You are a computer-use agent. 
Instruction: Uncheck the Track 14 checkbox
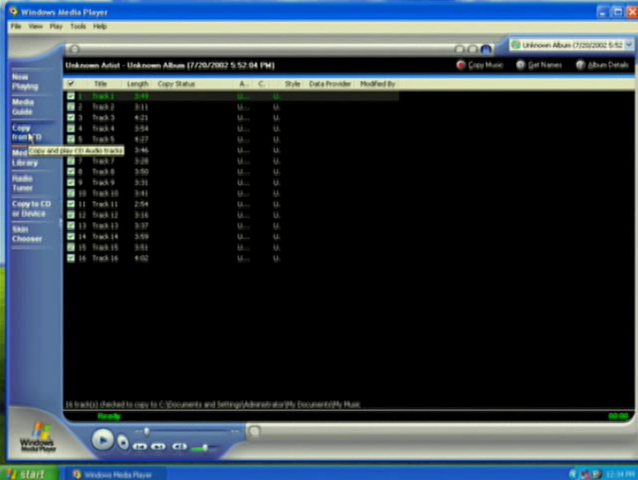[x=71, y=236]
